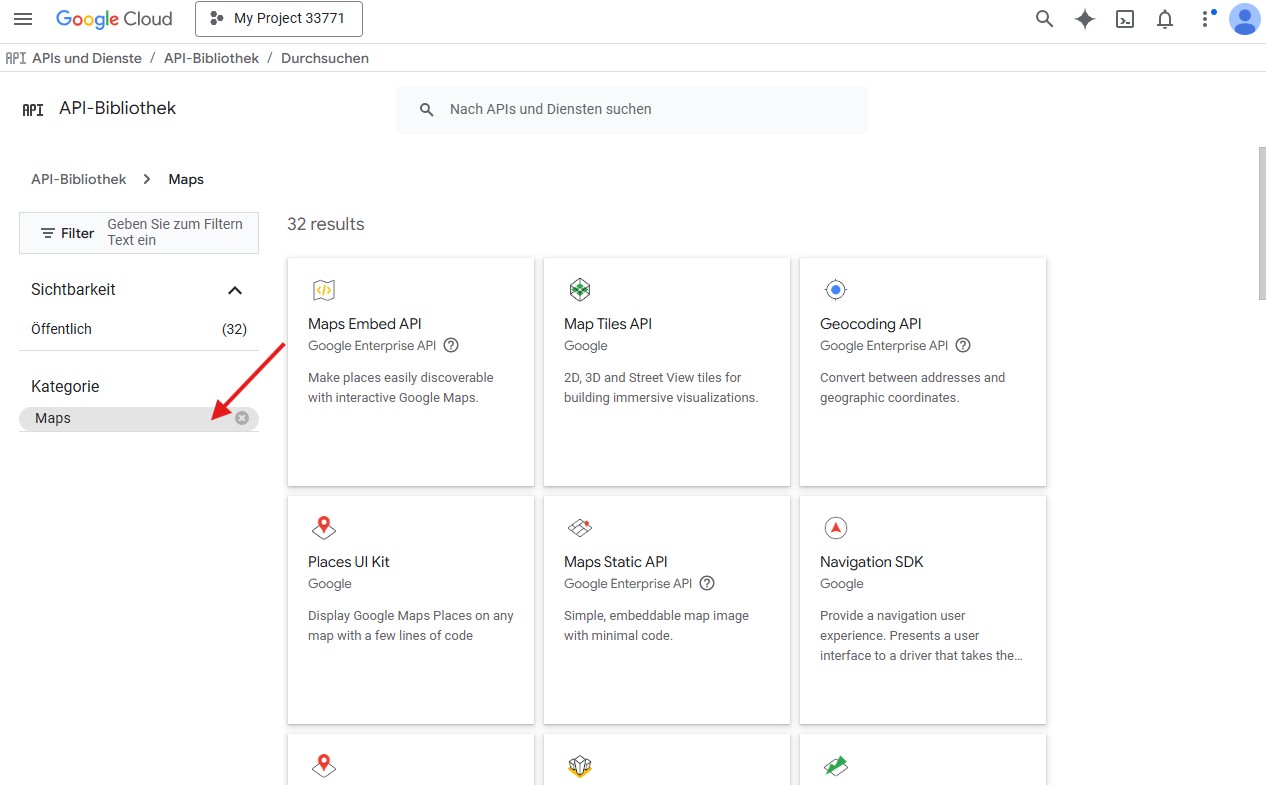Click the Filter text input field
The height and width of the screenshot is (785, 1266).
[x=177, y=232]
